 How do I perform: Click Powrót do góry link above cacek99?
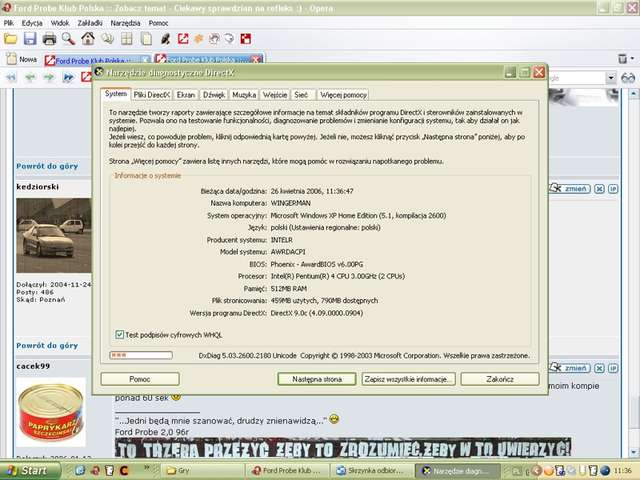(47, 346)
